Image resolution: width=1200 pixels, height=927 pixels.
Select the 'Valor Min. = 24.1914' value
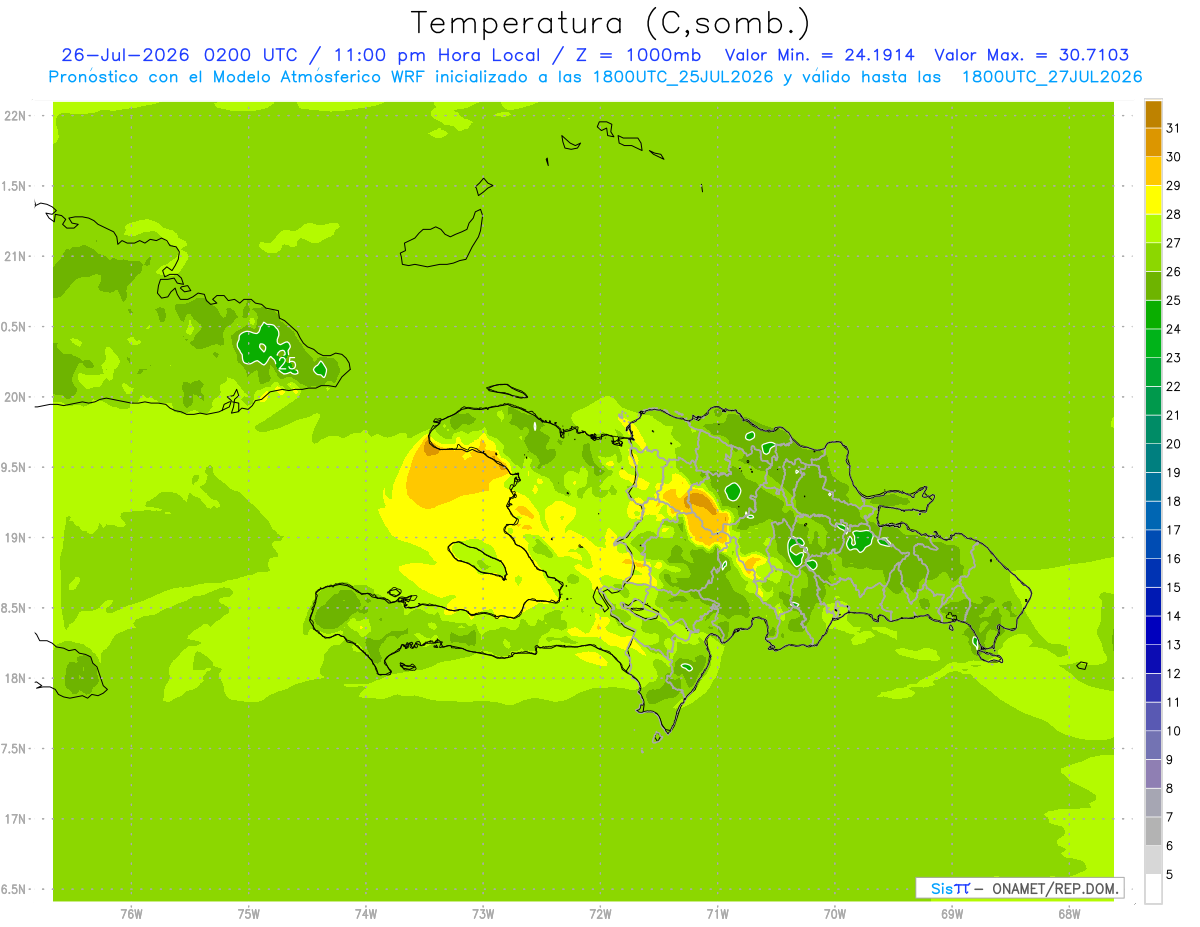click(x=819, y=55)
